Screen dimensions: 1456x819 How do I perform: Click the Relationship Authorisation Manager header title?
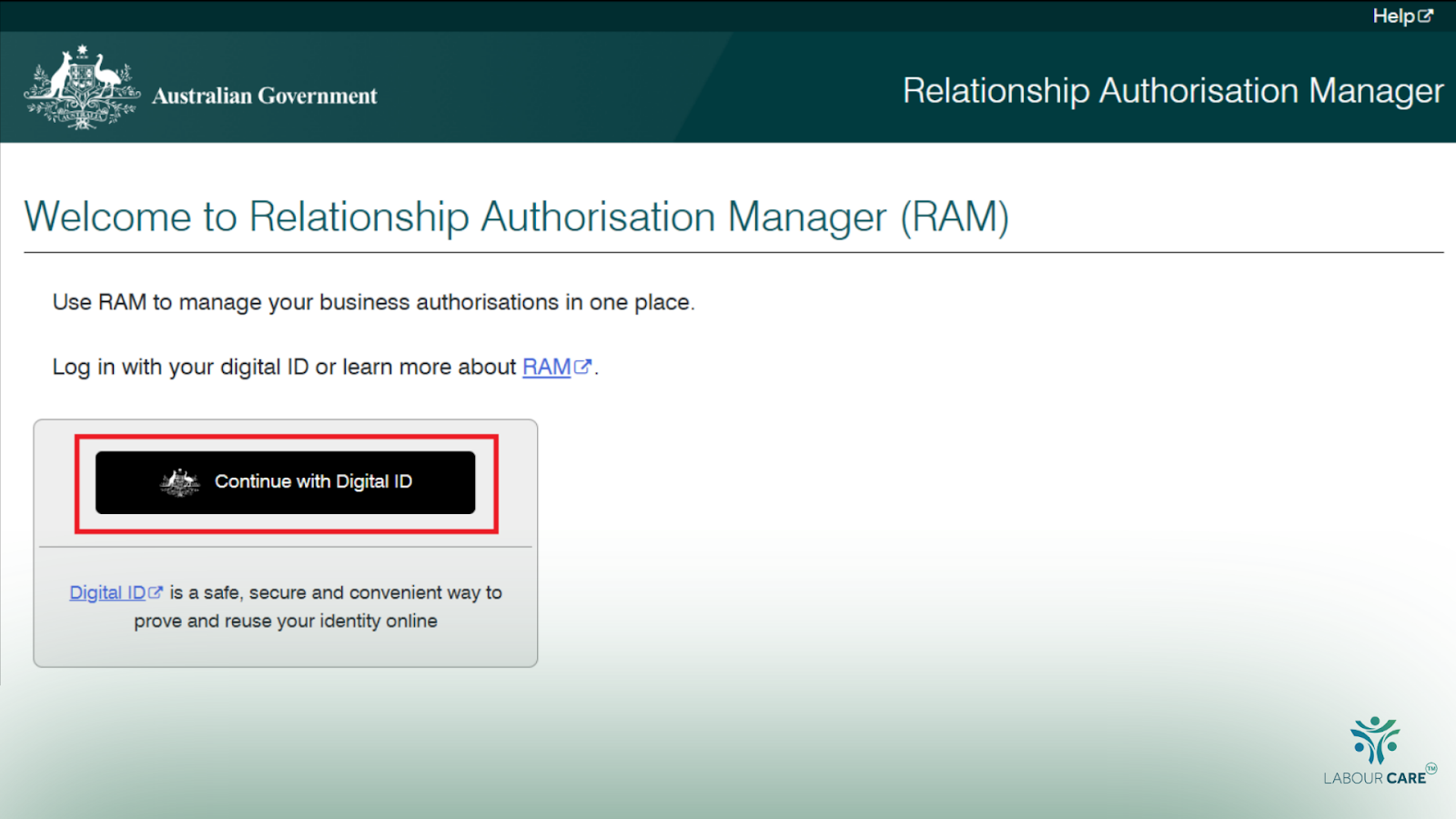1173,91
